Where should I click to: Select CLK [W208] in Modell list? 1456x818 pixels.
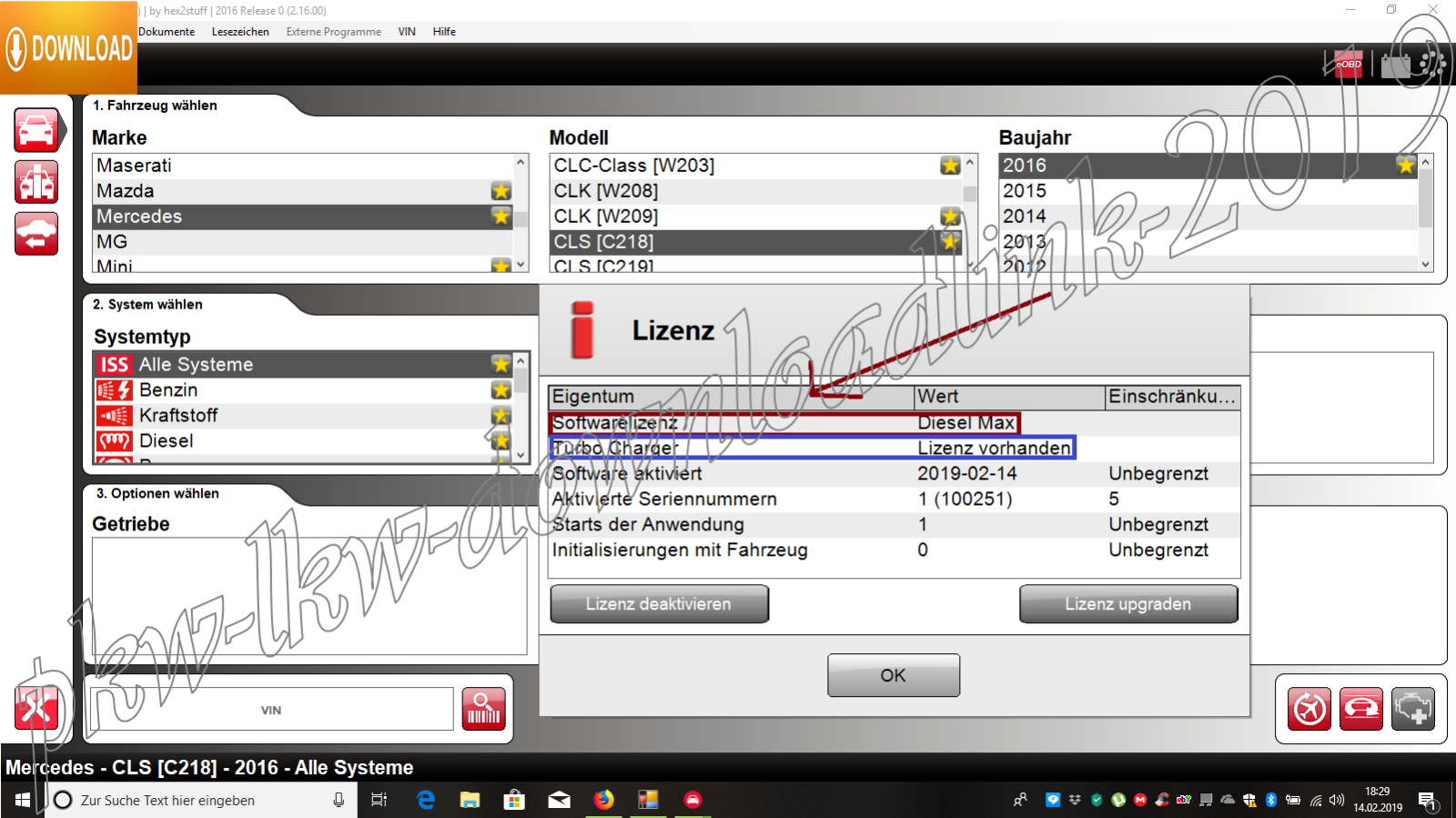(x=757, y=191)
